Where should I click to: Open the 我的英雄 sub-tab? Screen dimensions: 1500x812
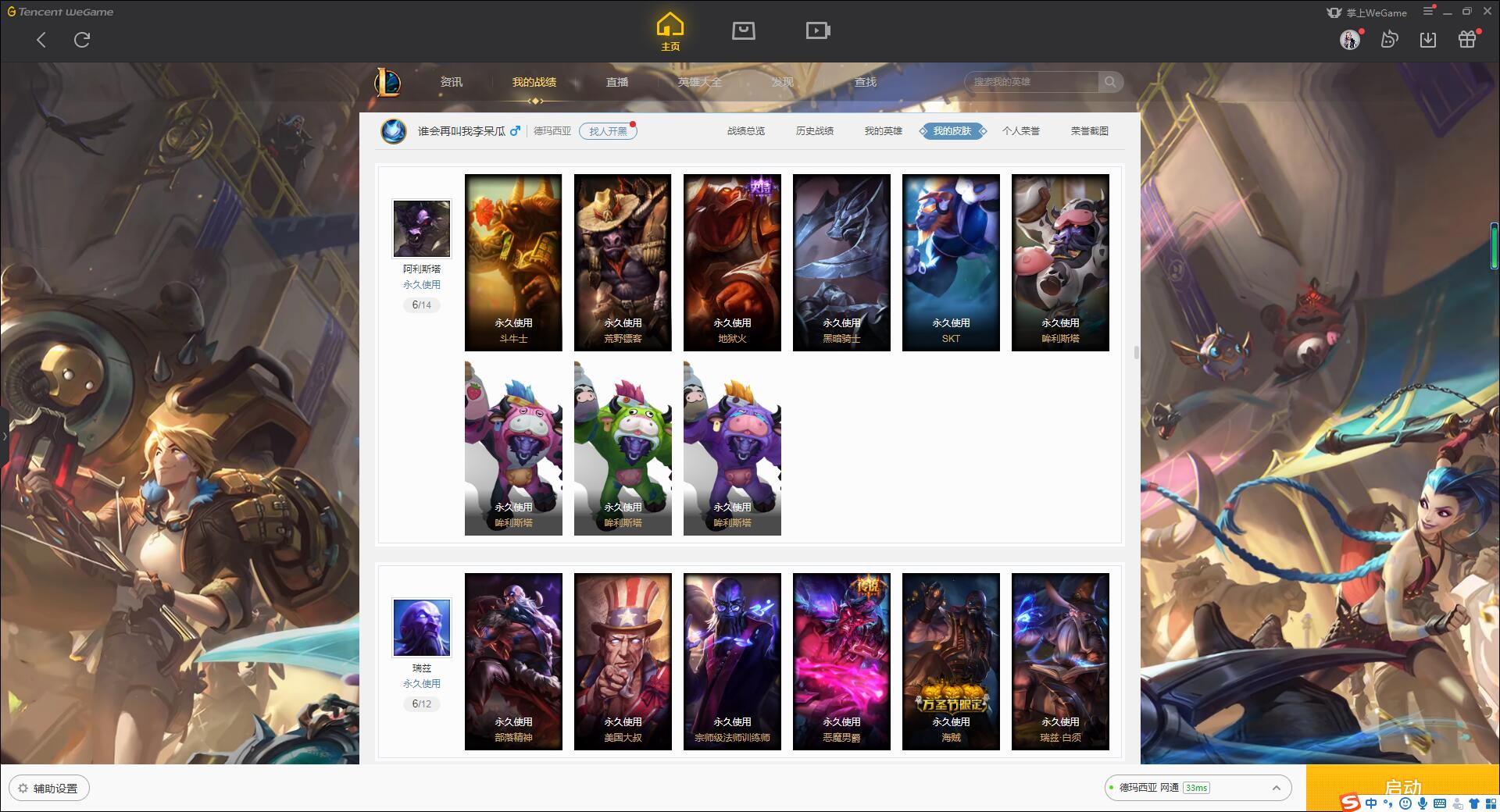coord(884,131)
